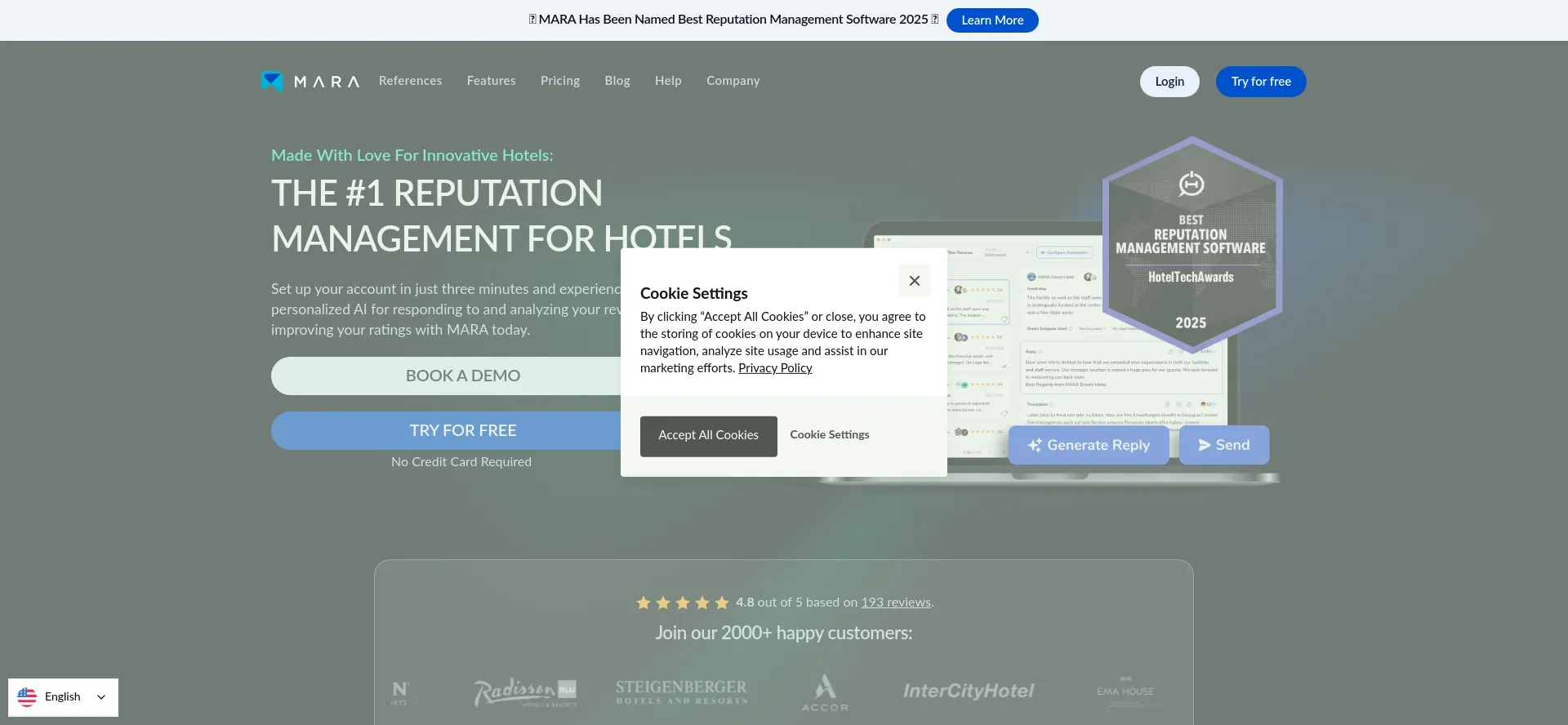Viewport: 1568px width, 725px height.
Task: Click the "No Credit Card Required" text
Action: tap(461, 462)
